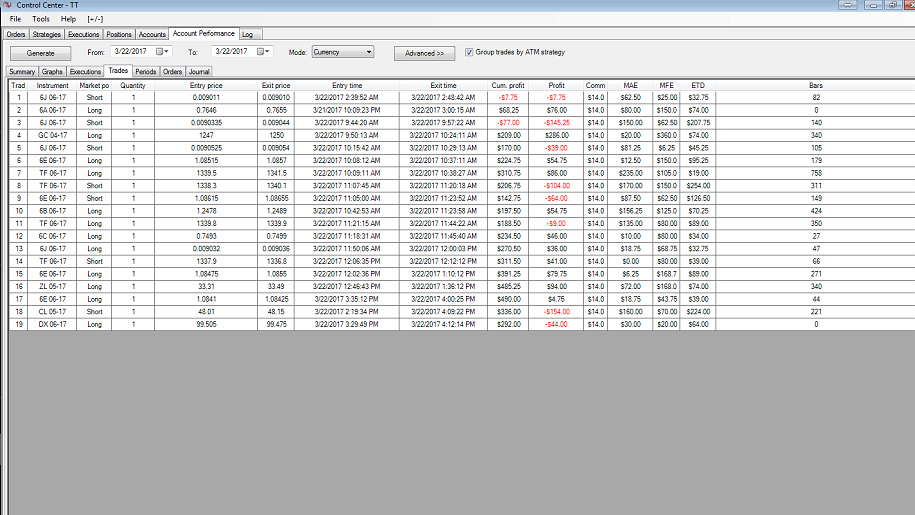
Task: Open the Help menu
Action: click(x=68, y=19)
